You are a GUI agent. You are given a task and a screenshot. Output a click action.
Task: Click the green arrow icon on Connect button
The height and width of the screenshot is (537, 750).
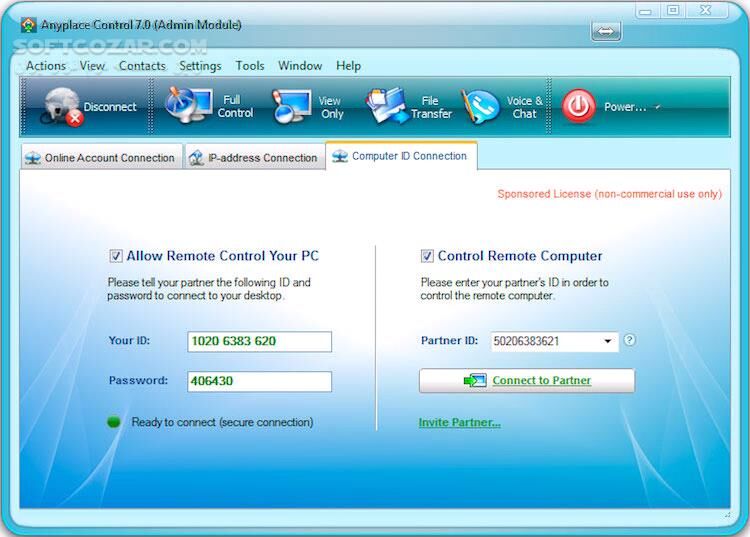474,381
